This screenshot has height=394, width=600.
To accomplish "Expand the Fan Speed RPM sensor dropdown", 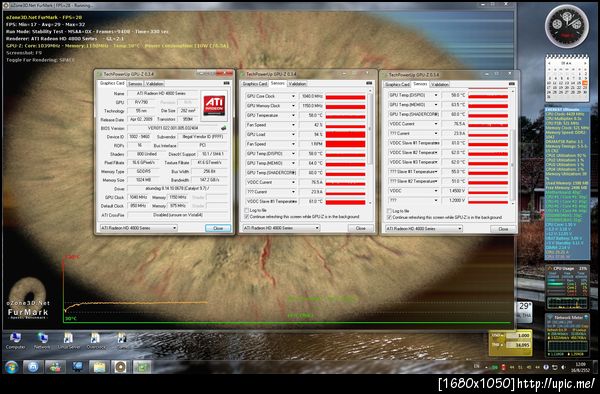I will (x=293, y=144).
